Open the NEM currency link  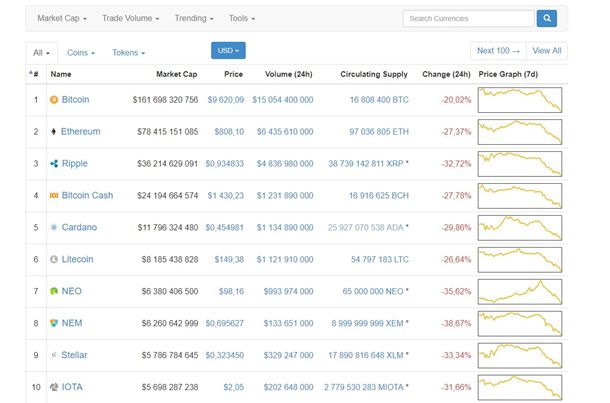coord(72,323)
